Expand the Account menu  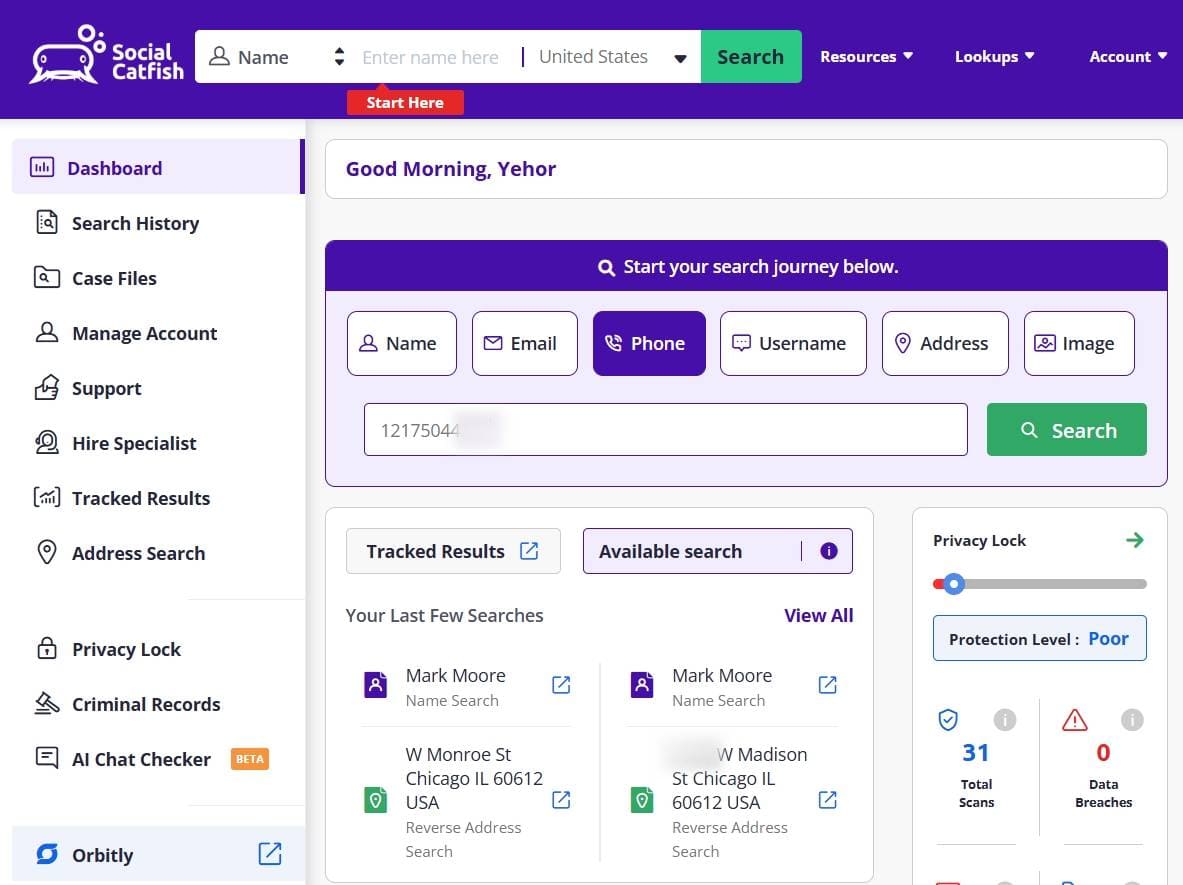(1127, 57)
